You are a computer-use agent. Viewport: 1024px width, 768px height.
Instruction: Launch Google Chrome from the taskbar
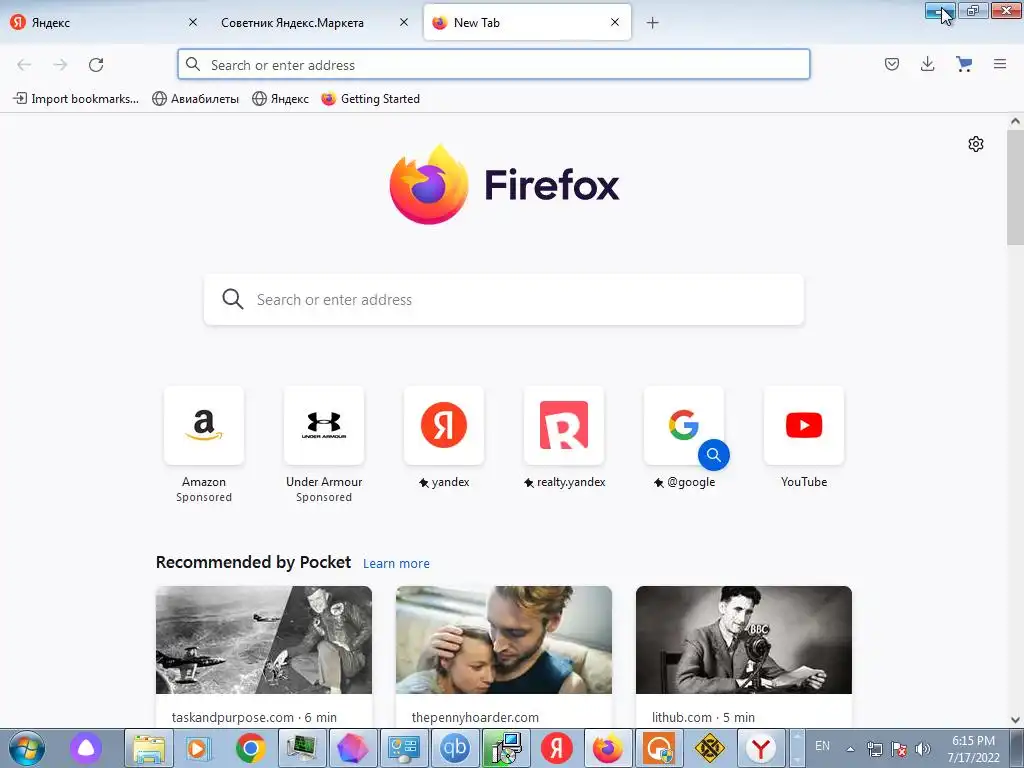click(x=251, y=748)
